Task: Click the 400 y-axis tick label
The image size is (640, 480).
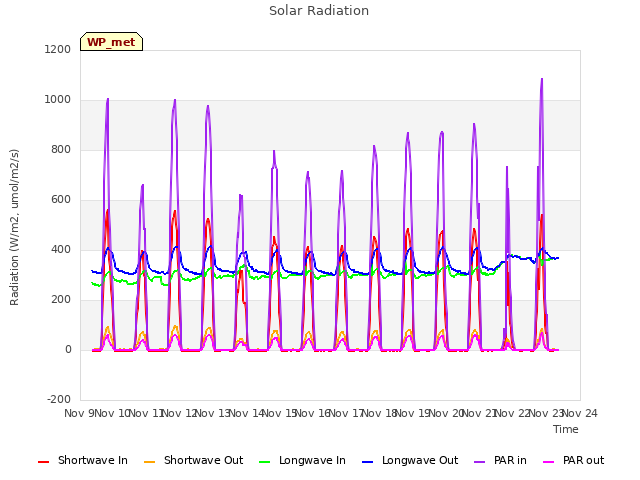Action: tap(61, 249)
